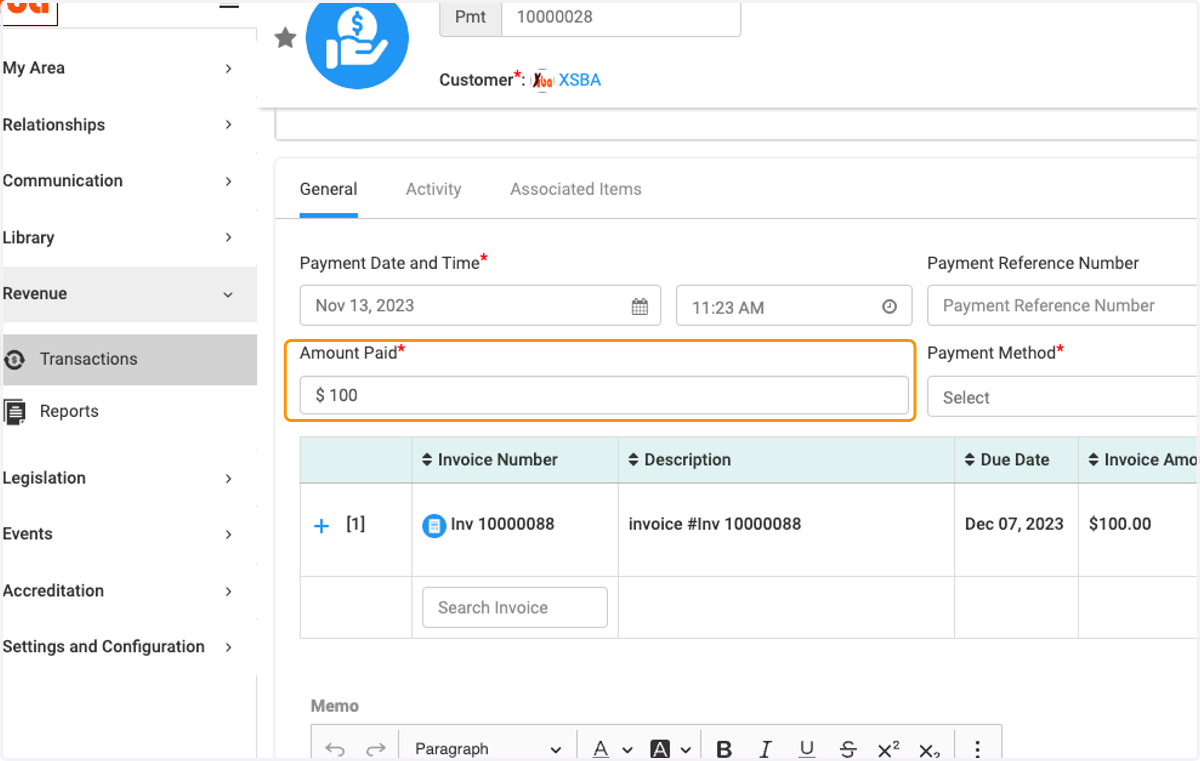Open the background color dropdown arrow

686,750
